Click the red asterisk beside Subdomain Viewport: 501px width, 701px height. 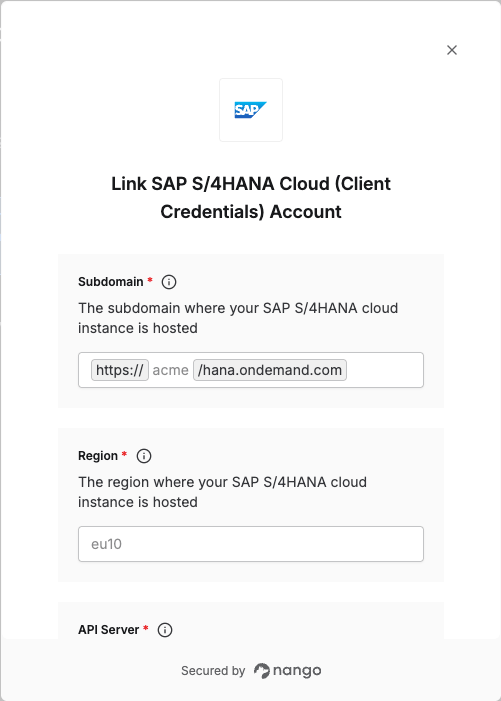(150, 280)
